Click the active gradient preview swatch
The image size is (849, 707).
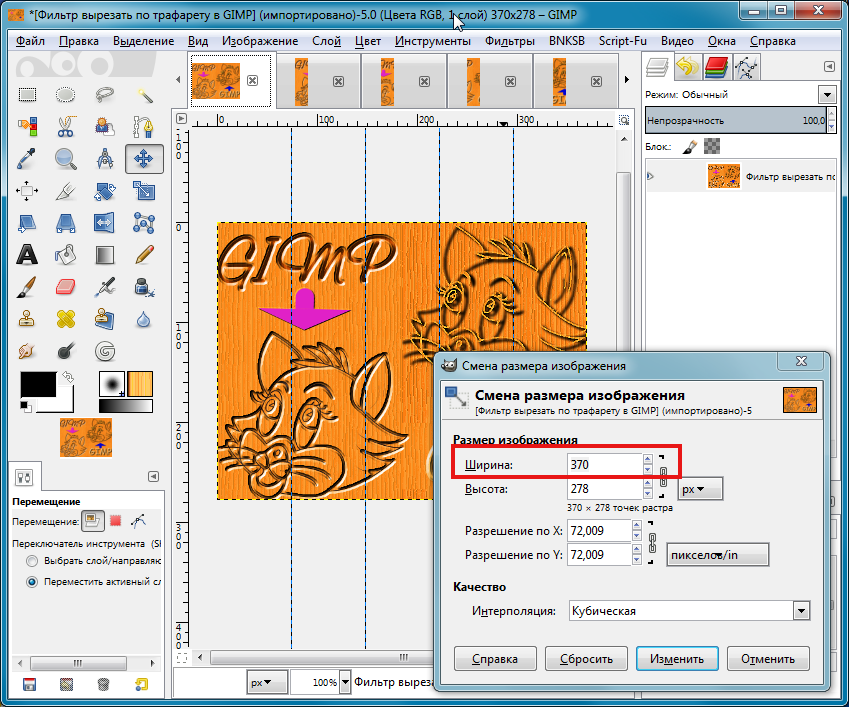point(126,406)
